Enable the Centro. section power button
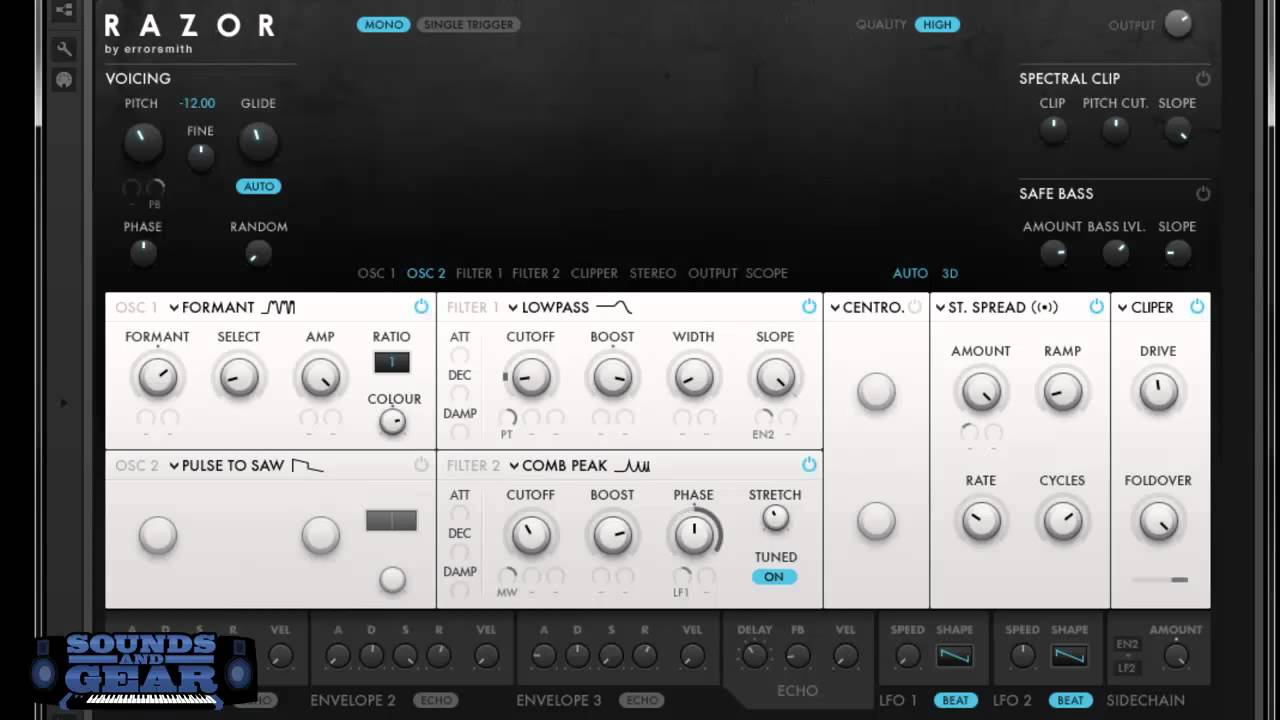1280x720 pixels. 914,307
